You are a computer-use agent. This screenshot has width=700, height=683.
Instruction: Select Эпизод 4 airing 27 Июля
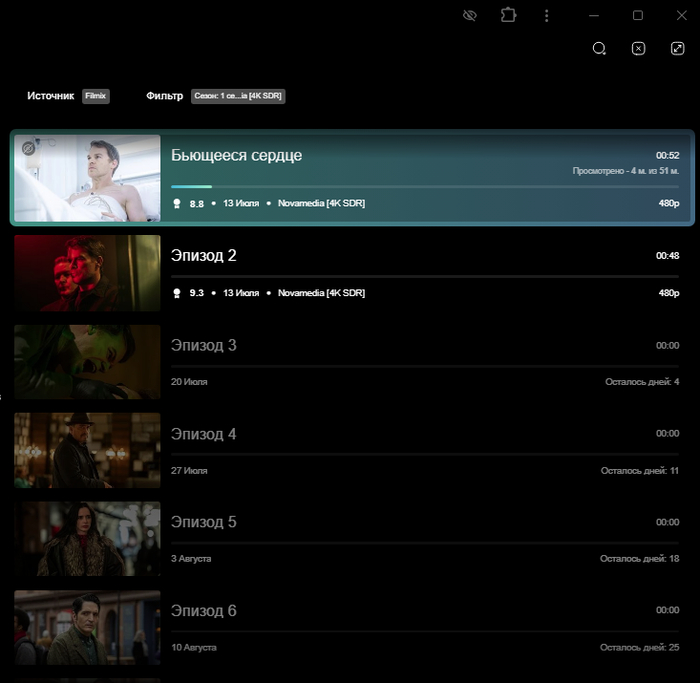tap(204, 434)
